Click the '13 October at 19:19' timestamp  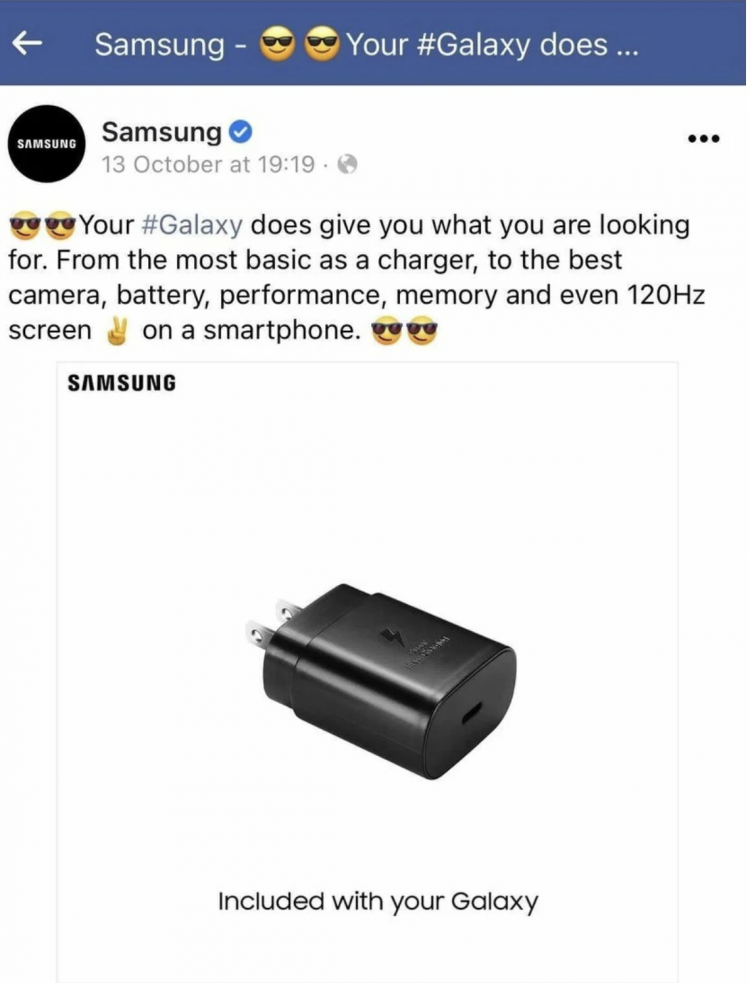point(208,164)
